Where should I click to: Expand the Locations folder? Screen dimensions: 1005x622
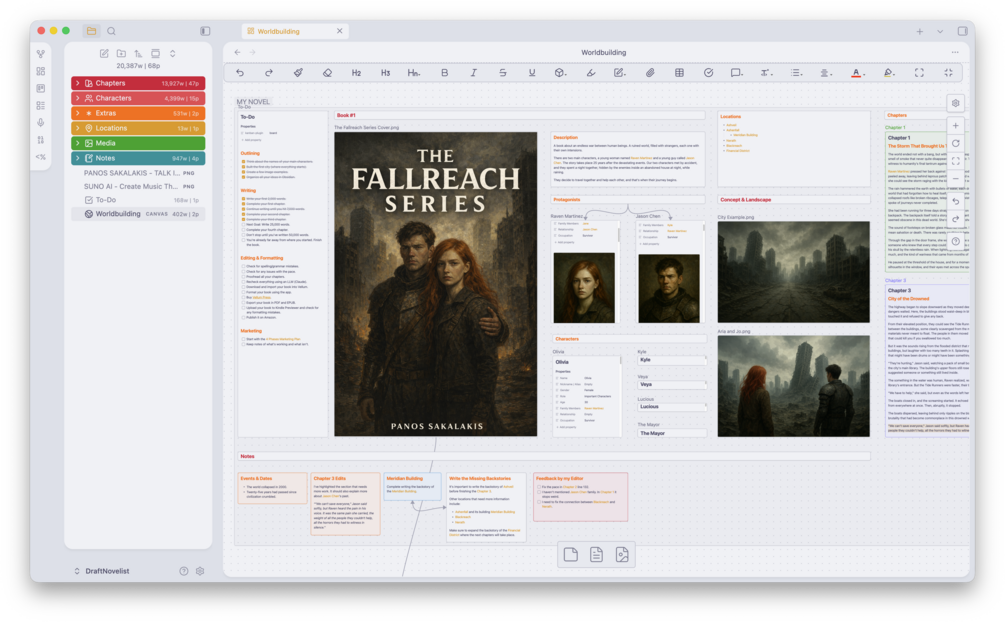138,128
